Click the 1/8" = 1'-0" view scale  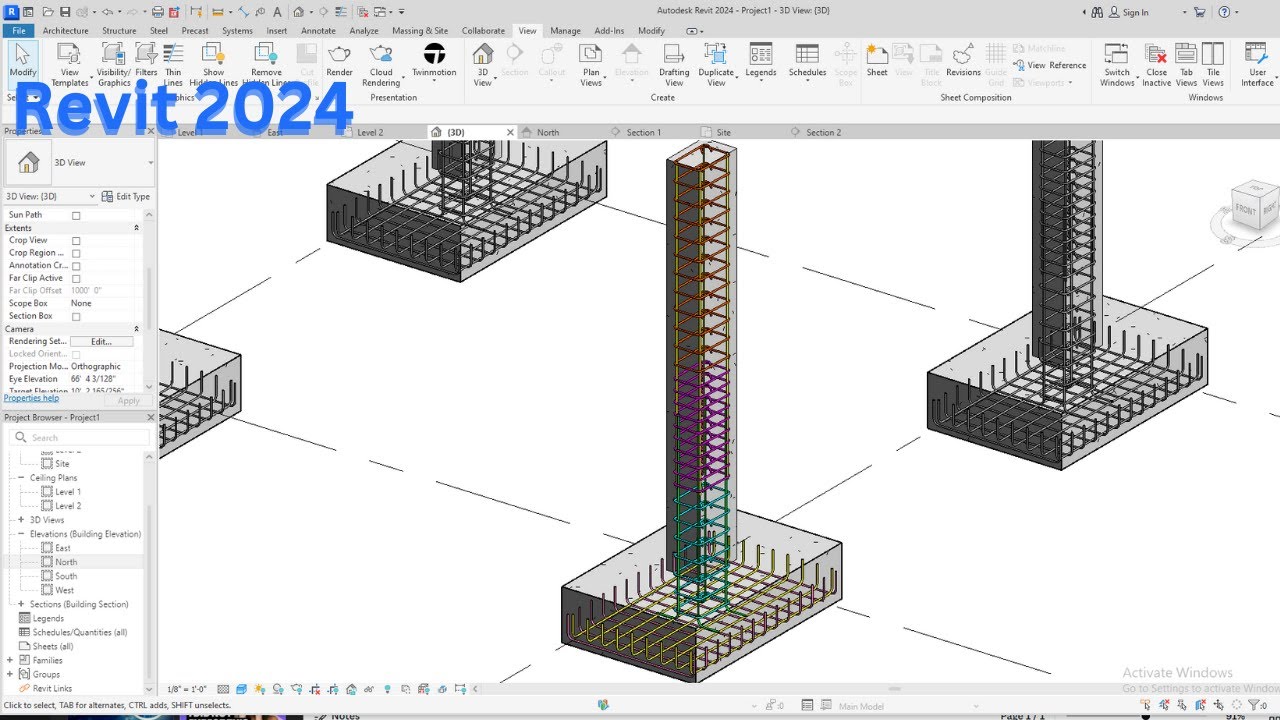[187, 689]
